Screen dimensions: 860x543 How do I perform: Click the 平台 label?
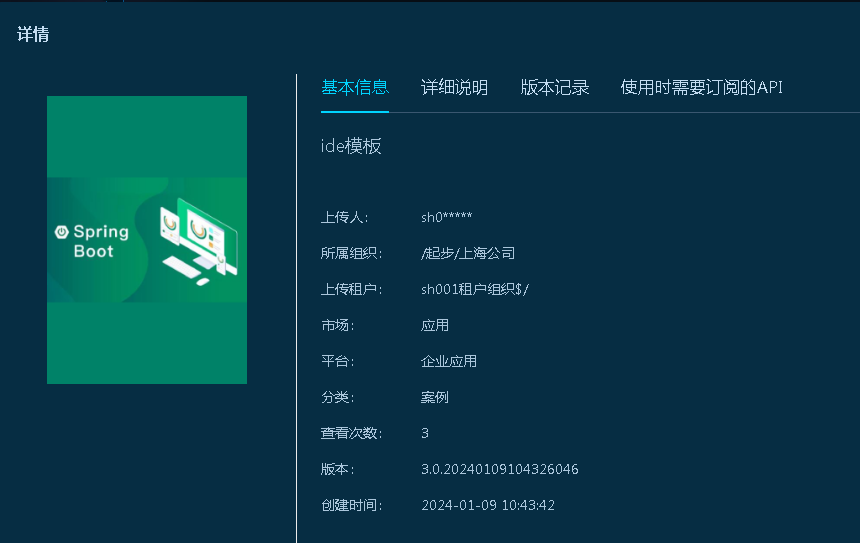pos(337,361)
